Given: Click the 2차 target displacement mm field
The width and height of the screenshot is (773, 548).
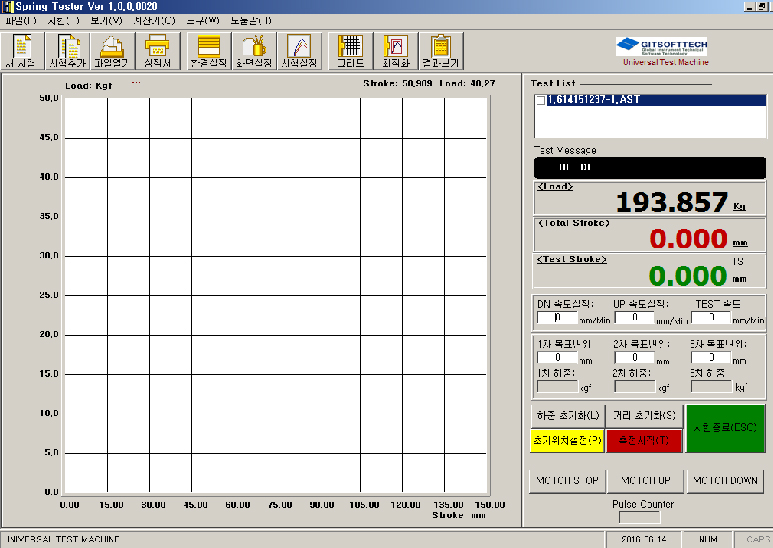Looking at the screenshot, I should point(634,357).
